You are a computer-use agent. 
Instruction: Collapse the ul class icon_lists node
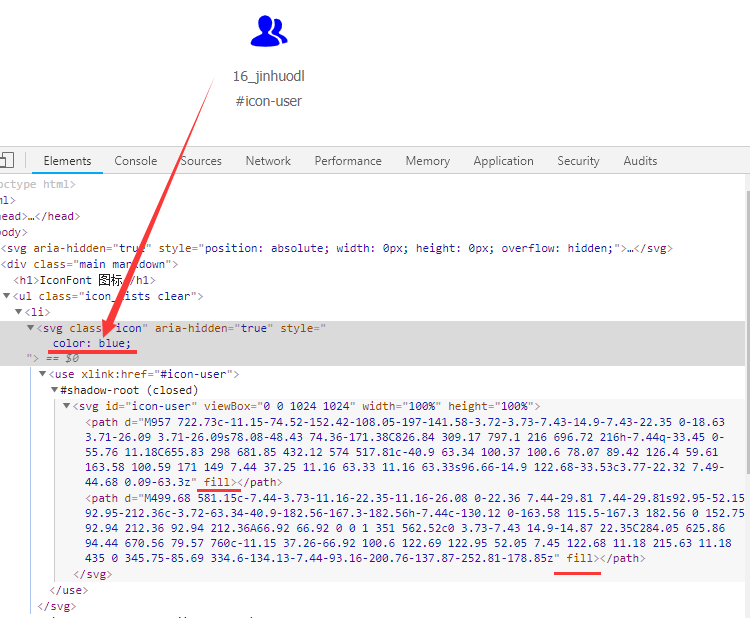point(7,296)
